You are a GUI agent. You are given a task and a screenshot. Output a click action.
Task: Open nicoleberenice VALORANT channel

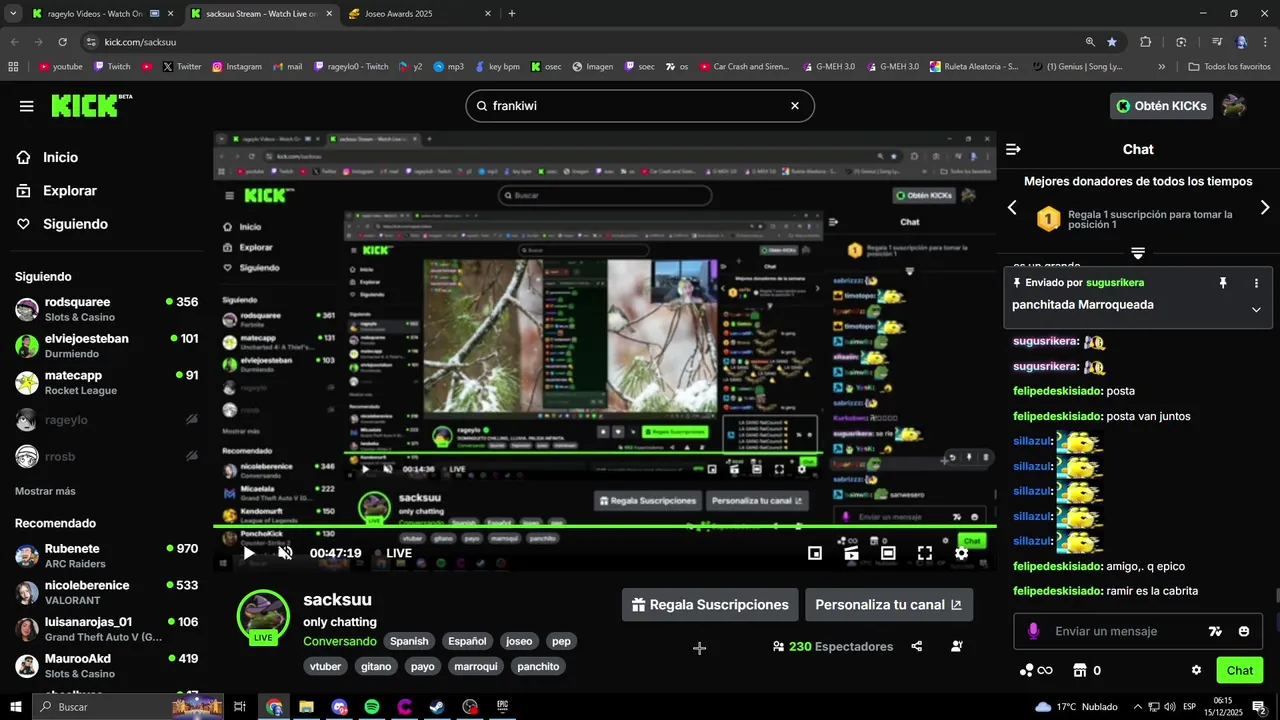click(x=106, y=592)
